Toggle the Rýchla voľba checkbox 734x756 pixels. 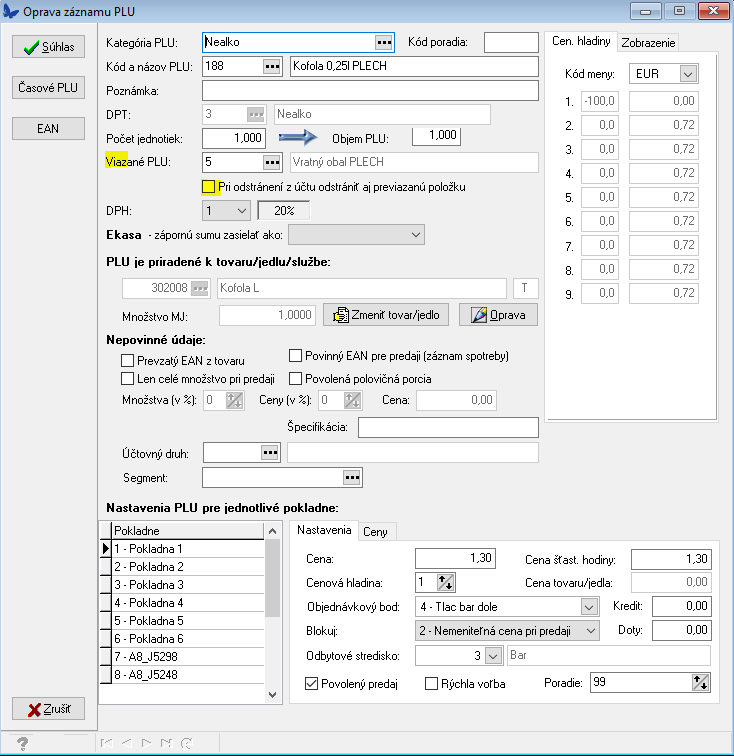click(x=432, y=684)
